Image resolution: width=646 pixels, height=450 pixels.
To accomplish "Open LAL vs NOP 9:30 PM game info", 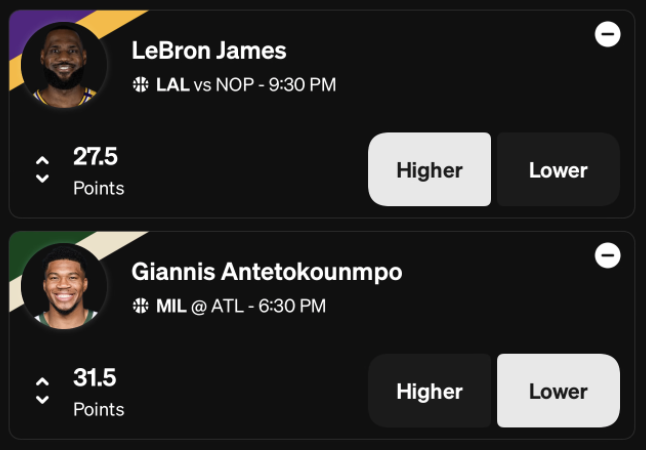I will point(246,85).
